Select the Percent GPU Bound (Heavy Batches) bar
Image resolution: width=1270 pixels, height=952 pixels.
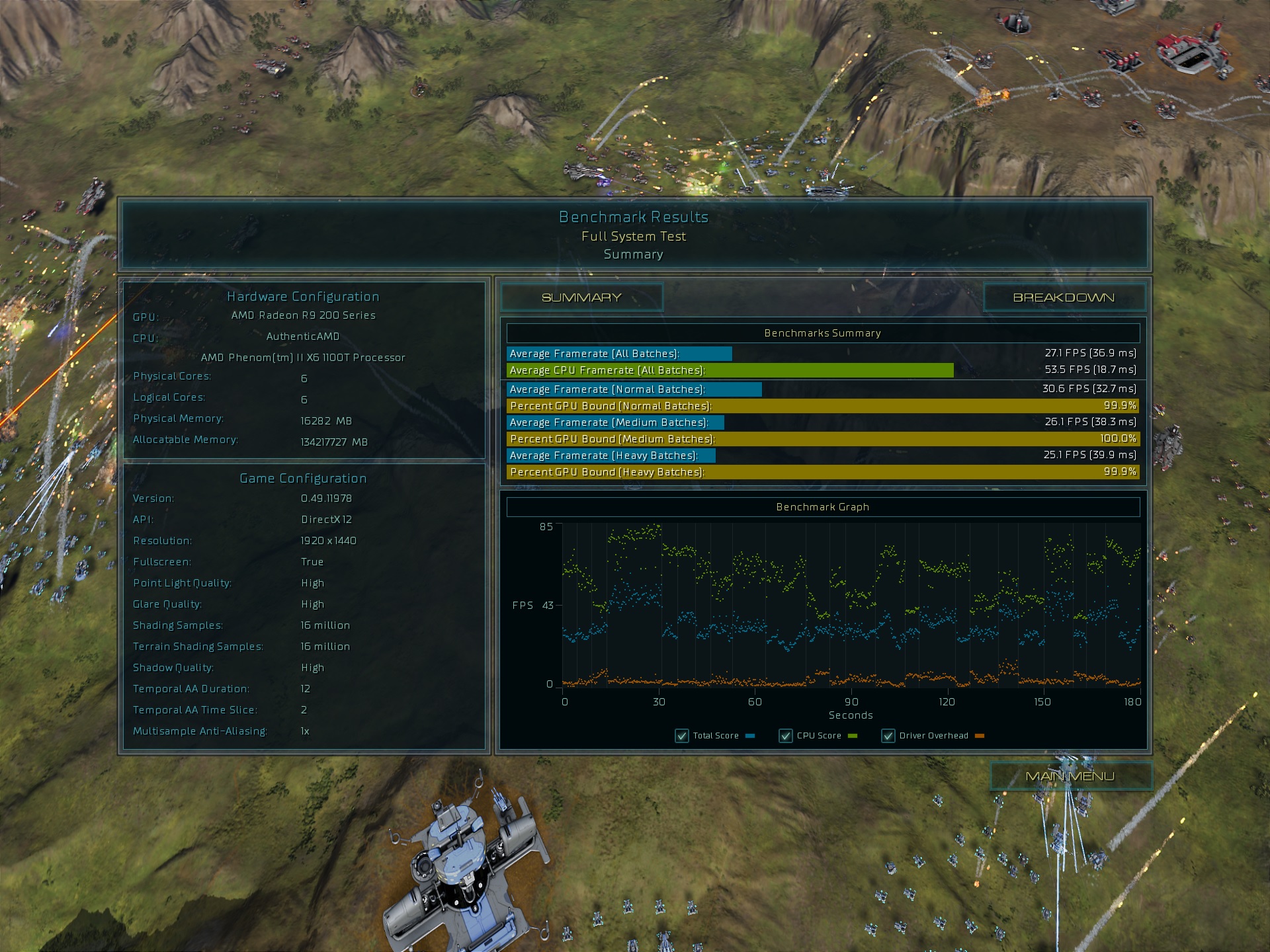click(x=823, y=472)
